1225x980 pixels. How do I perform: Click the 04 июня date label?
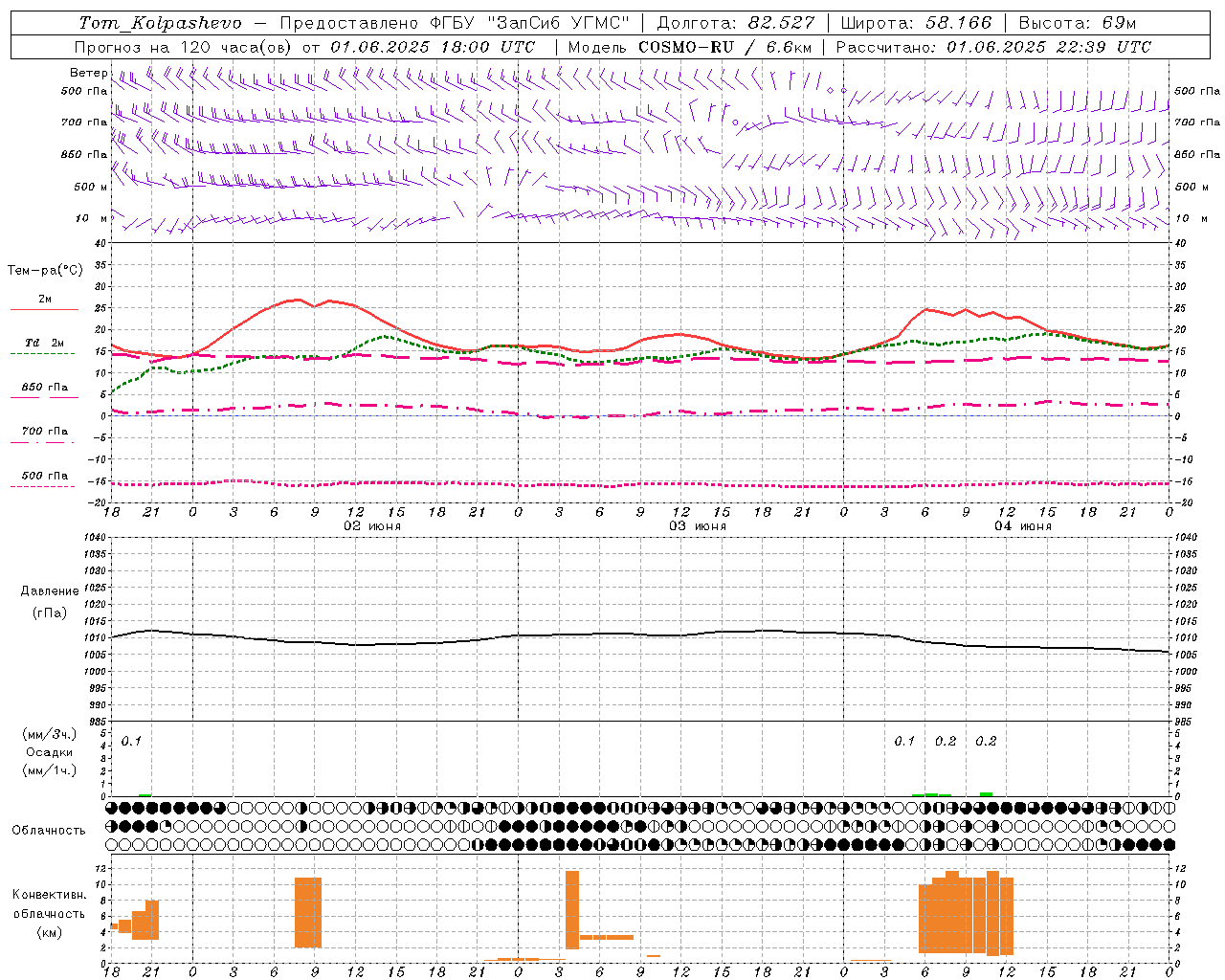1023,526
